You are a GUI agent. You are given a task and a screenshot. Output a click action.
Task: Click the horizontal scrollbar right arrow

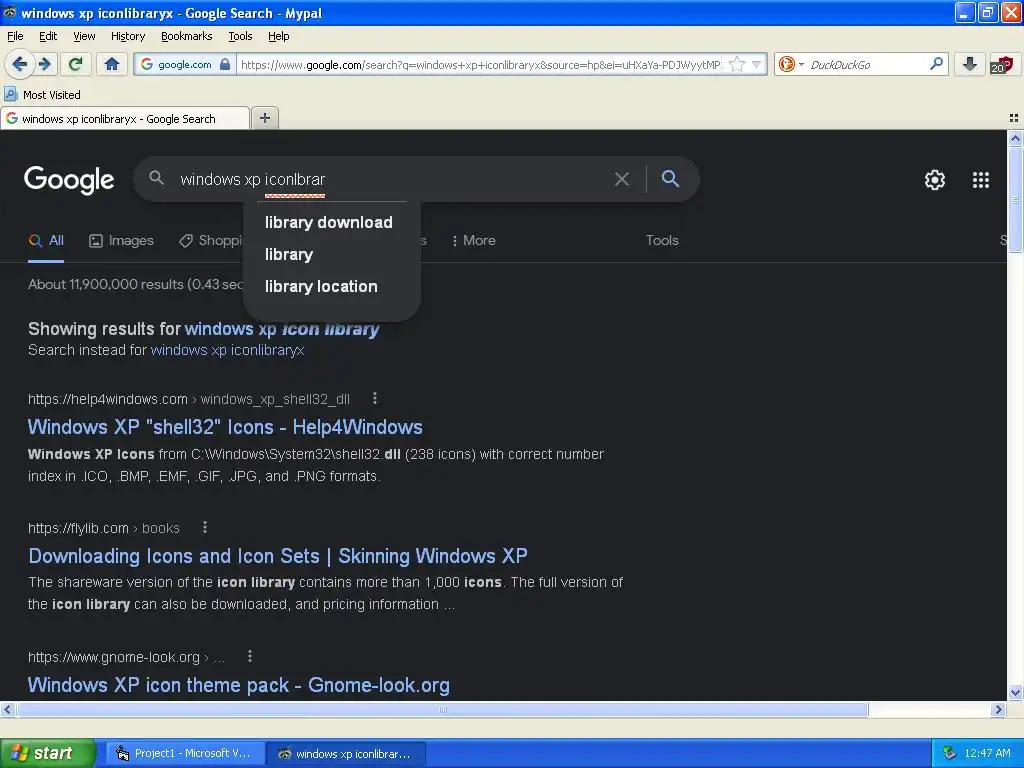(x=998, y=709)
